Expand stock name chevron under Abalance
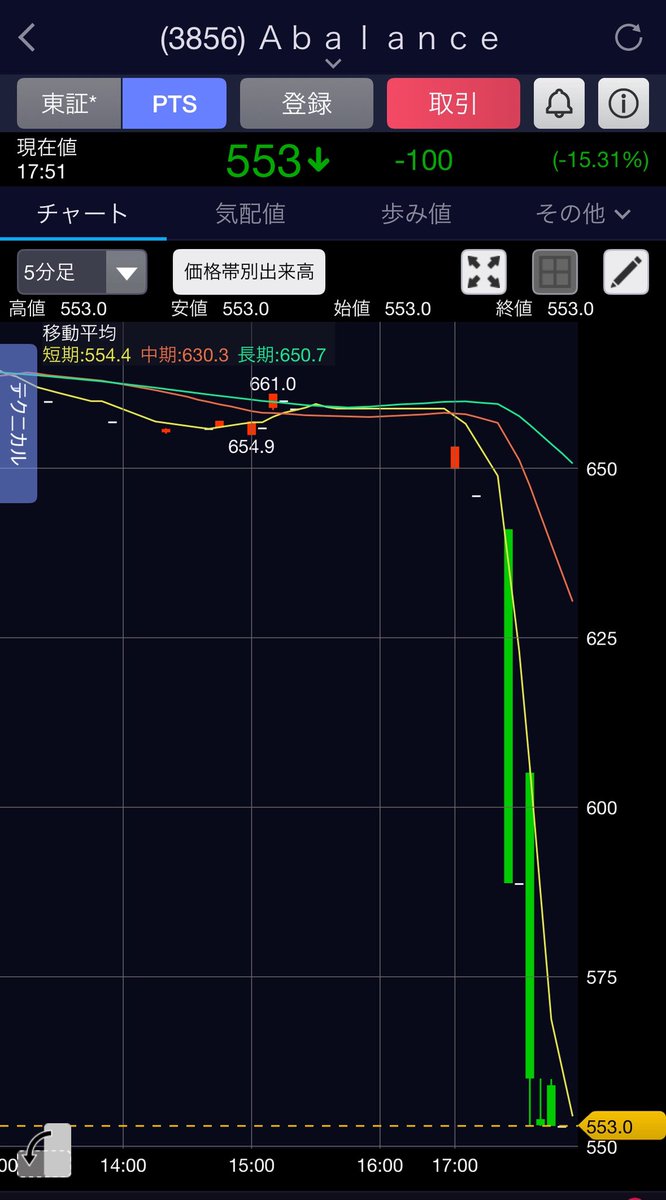This screenshot has height=1200, width=666. tap(333, 63)
